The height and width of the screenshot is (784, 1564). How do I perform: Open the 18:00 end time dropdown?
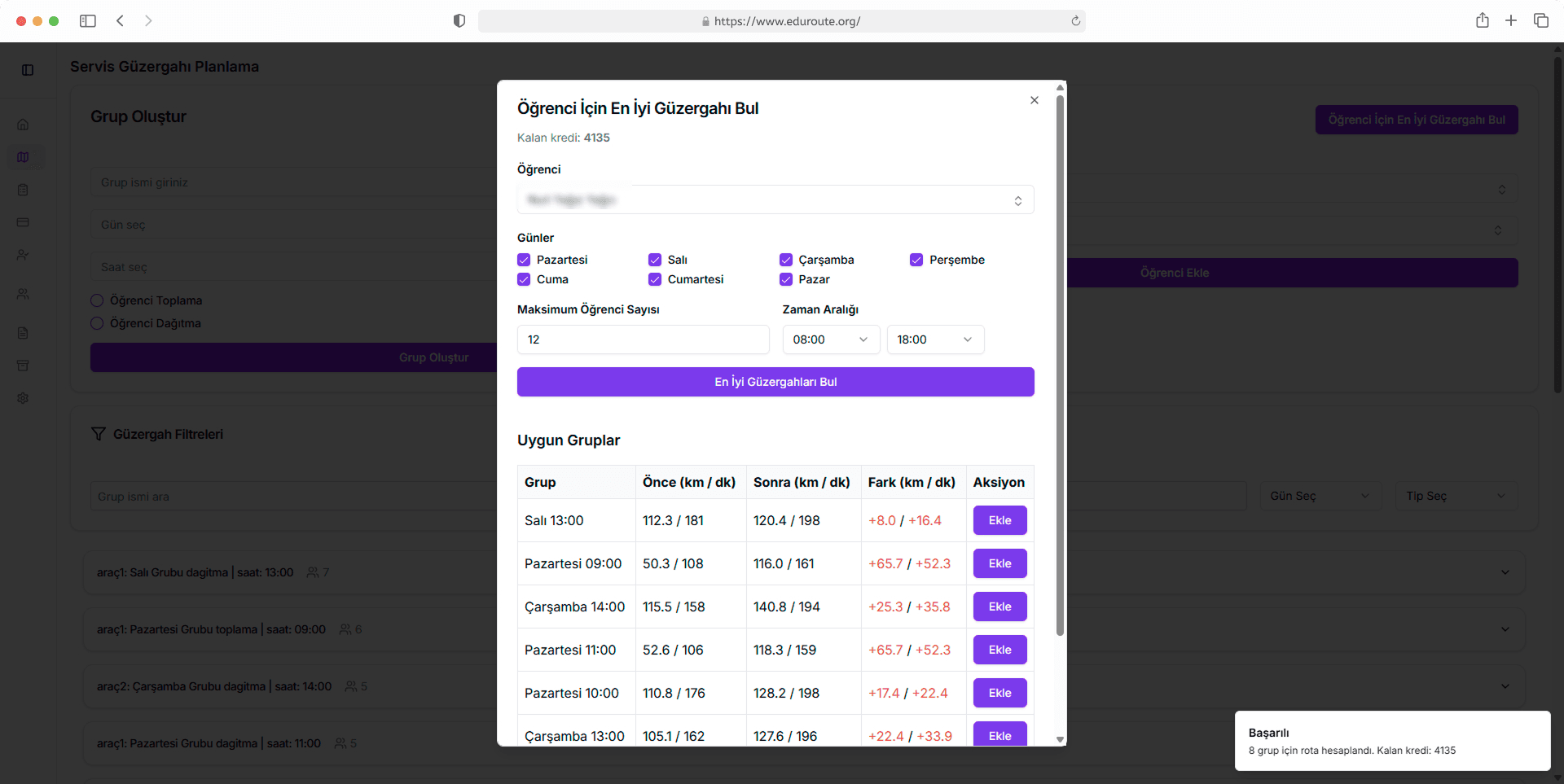[935, 339]
